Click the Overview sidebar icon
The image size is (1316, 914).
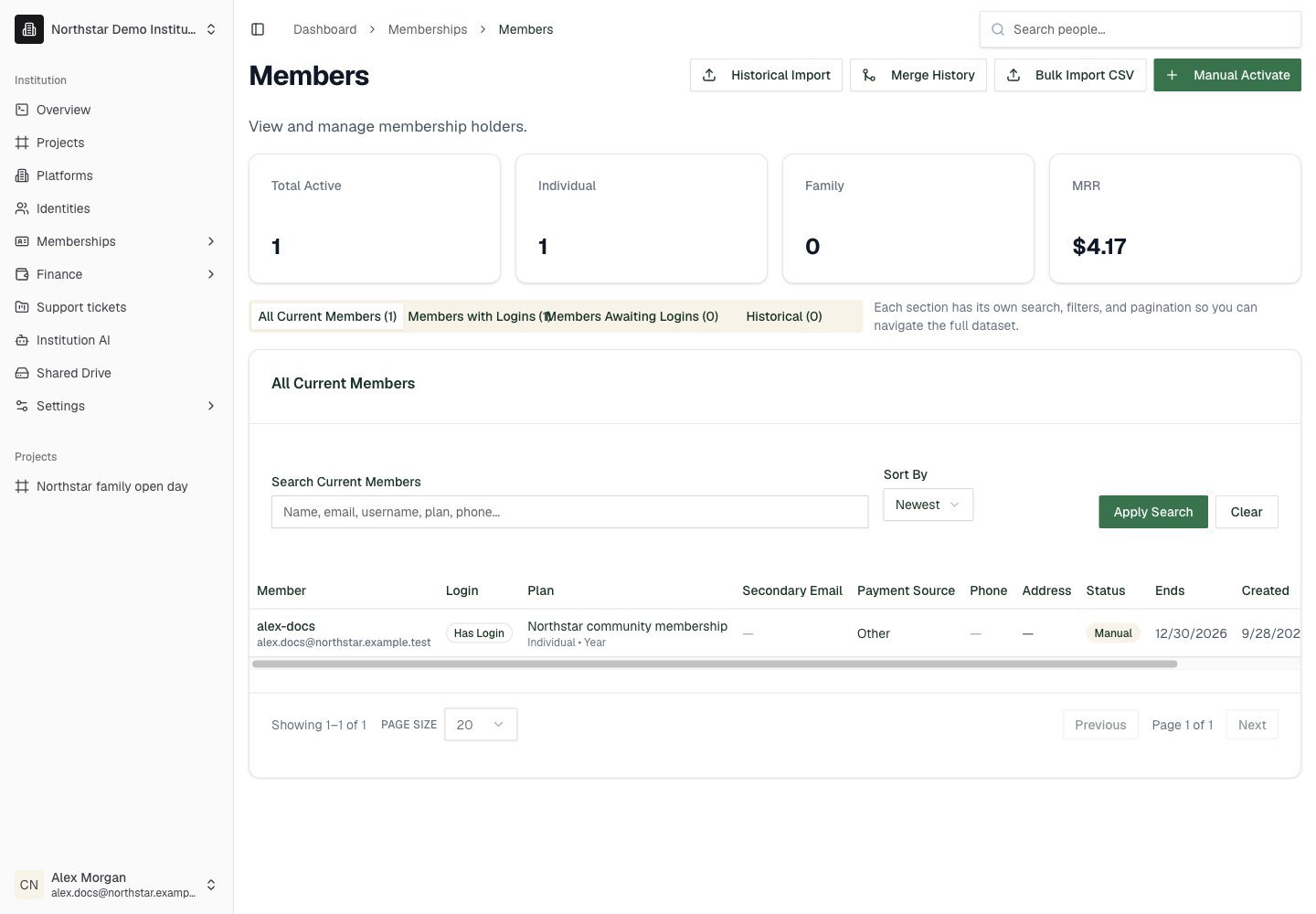click(22, 110)
